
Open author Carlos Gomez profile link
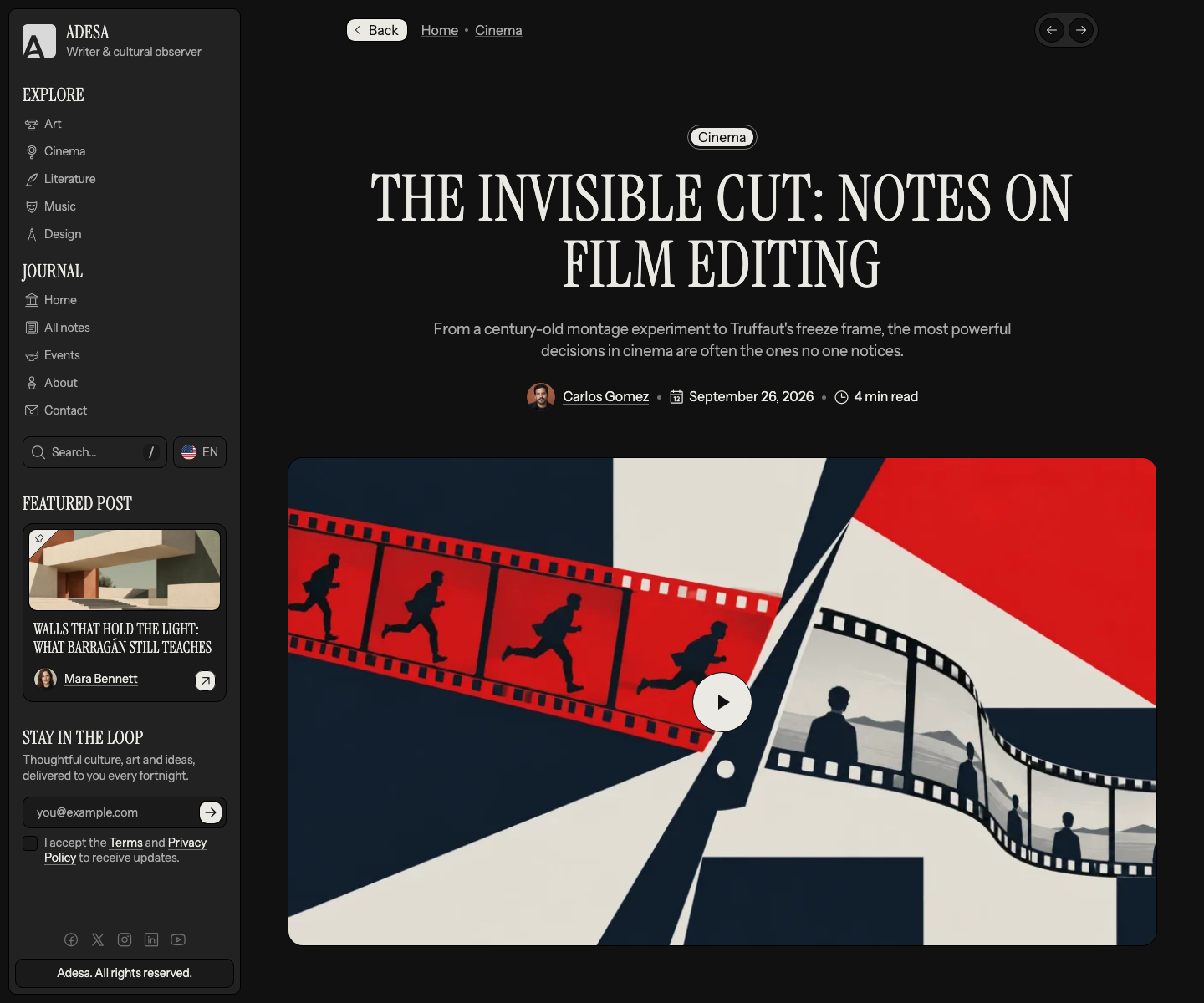[605, 397]
